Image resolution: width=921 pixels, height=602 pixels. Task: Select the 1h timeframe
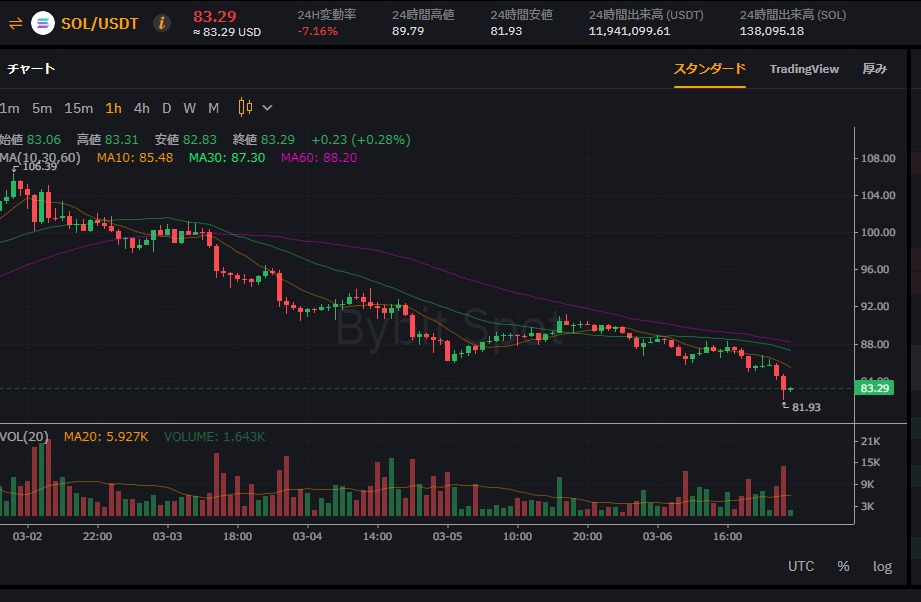coord(113,108)
